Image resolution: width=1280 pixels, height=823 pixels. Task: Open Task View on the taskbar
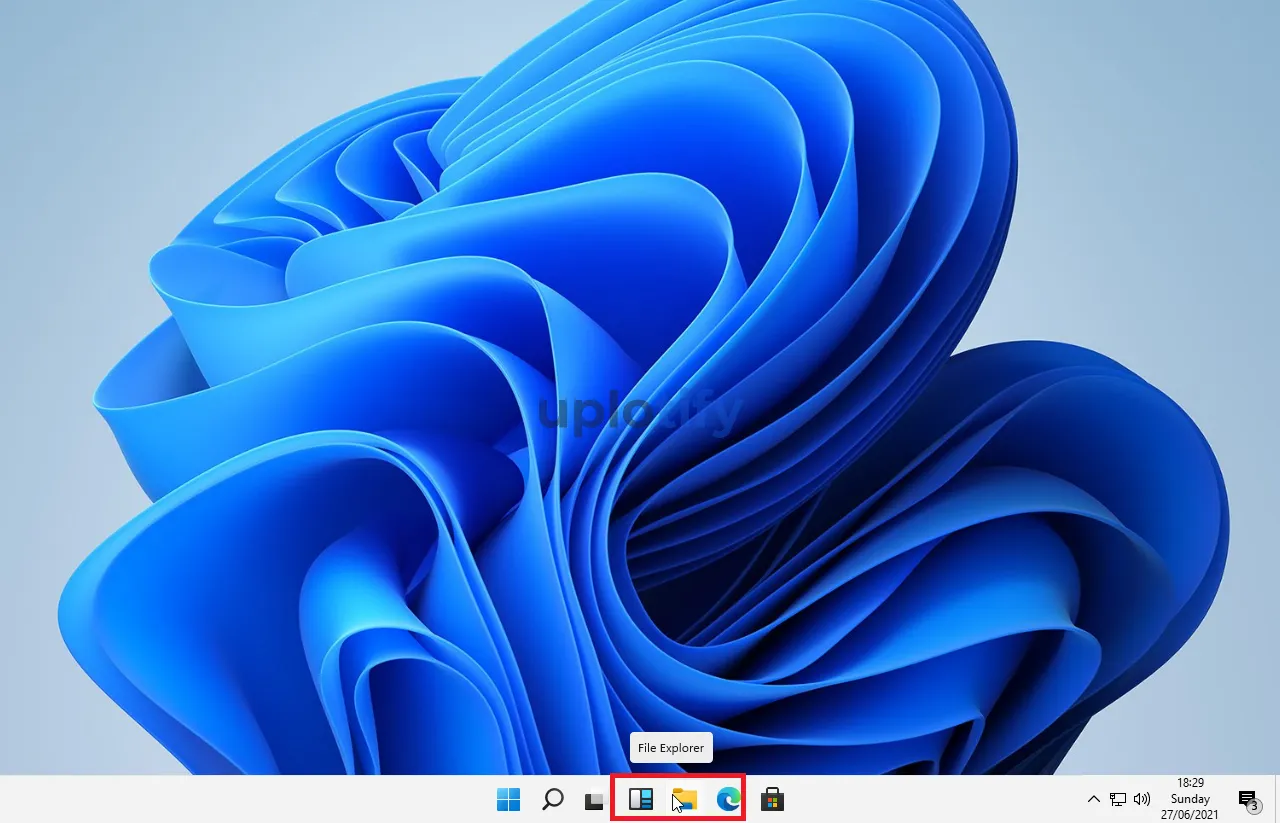[x=595, y=801]
